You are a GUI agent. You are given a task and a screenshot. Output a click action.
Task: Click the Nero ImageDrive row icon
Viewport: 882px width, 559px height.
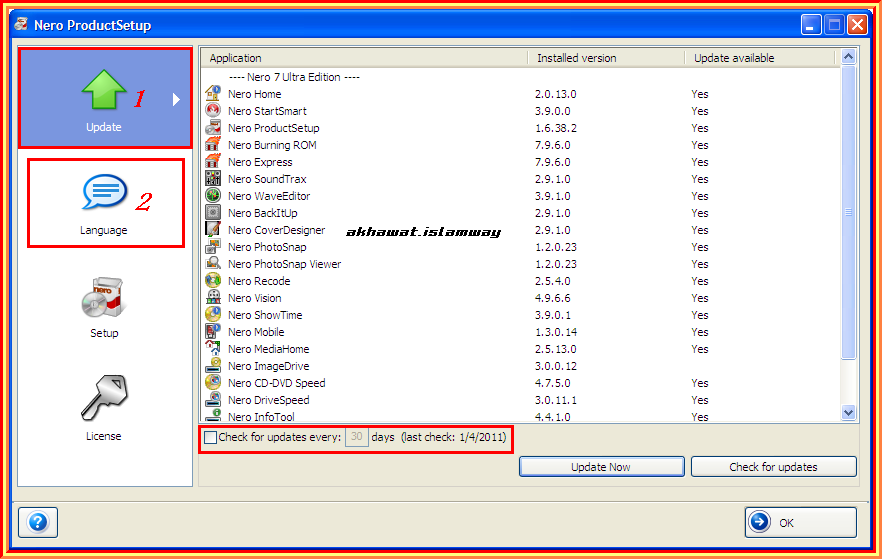pos(213,365)
